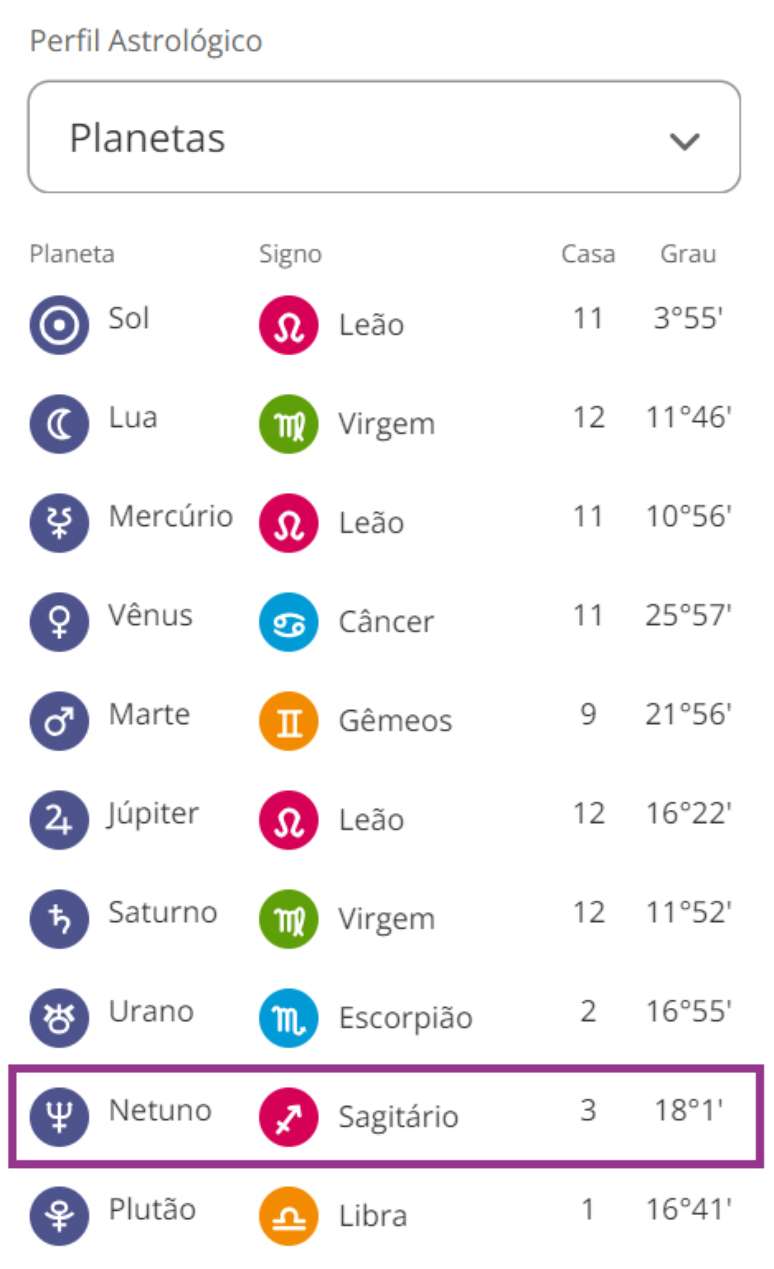
Task: Click the Sagitário sign icon
Action: pyautogui.click(x=288, y=1117)
